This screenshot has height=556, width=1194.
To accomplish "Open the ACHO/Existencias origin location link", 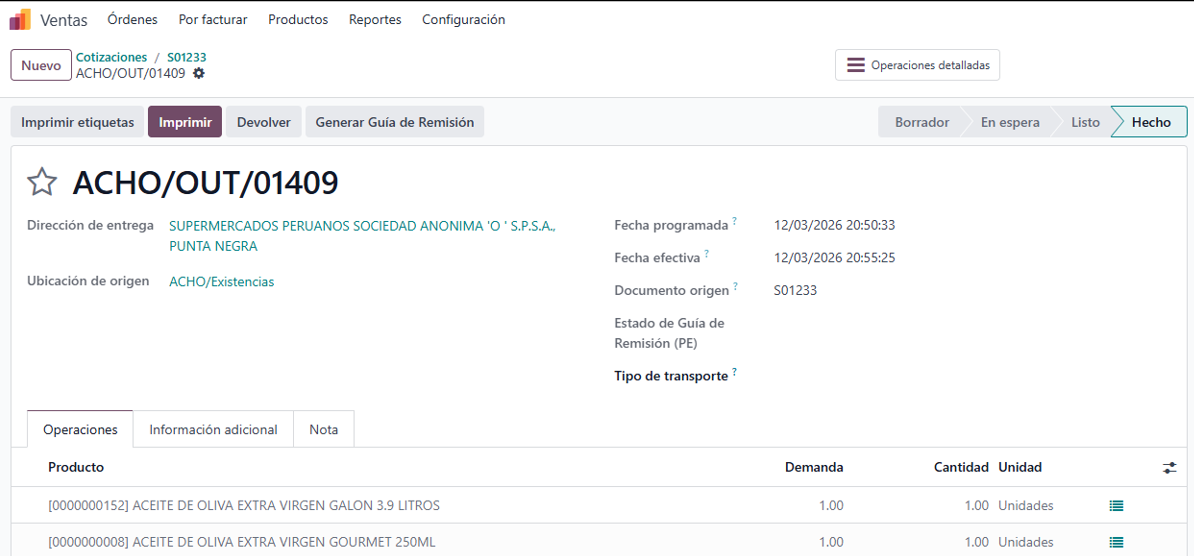I will click(x=221, y=282).
